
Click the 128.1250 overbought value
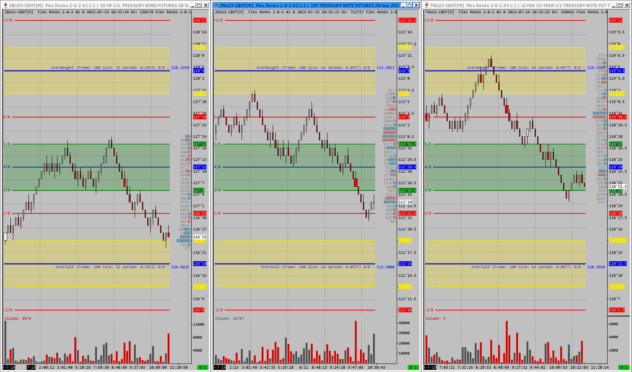coord(180,68)
